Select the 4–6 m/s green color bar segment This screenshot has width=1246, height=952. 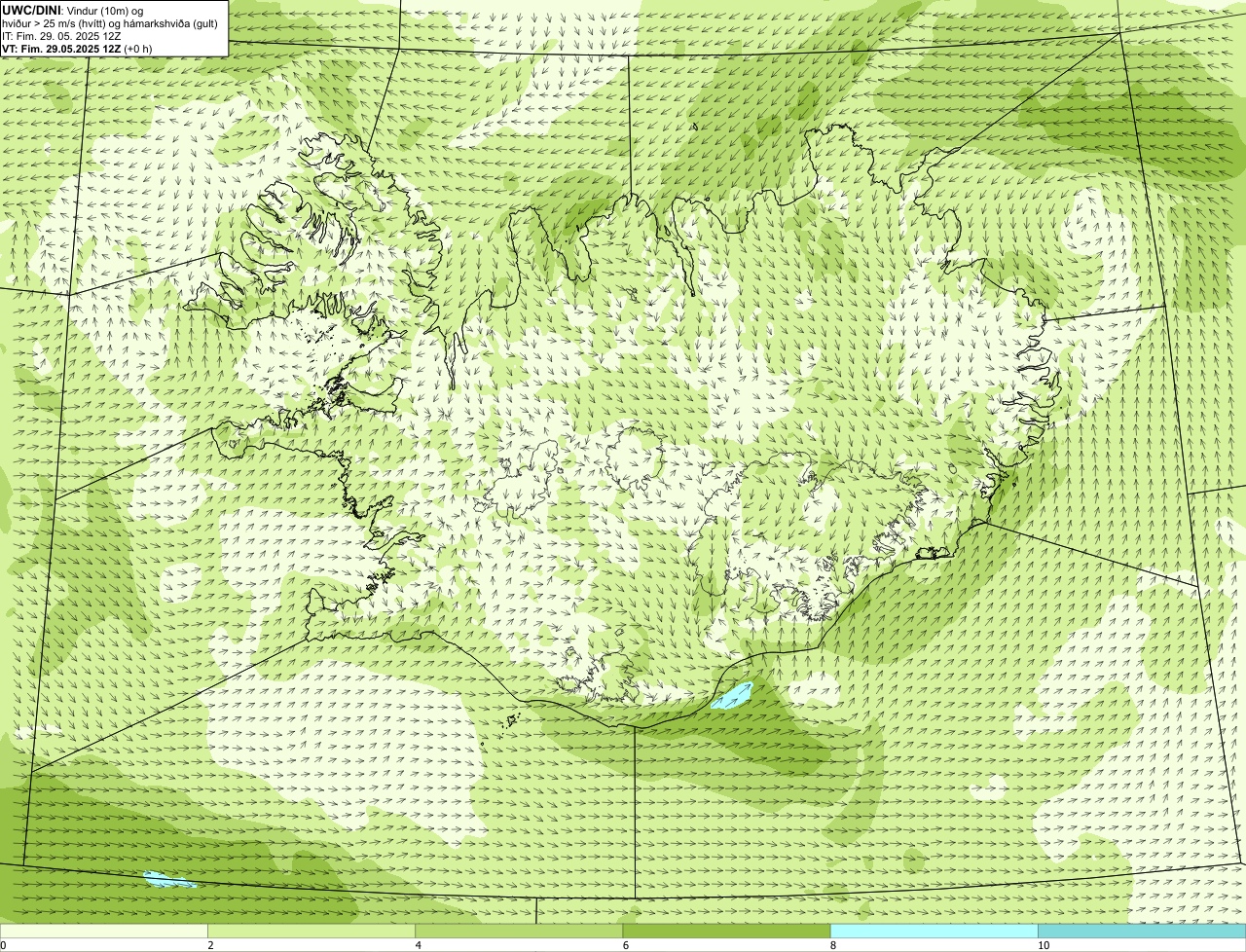pos(519,932)
